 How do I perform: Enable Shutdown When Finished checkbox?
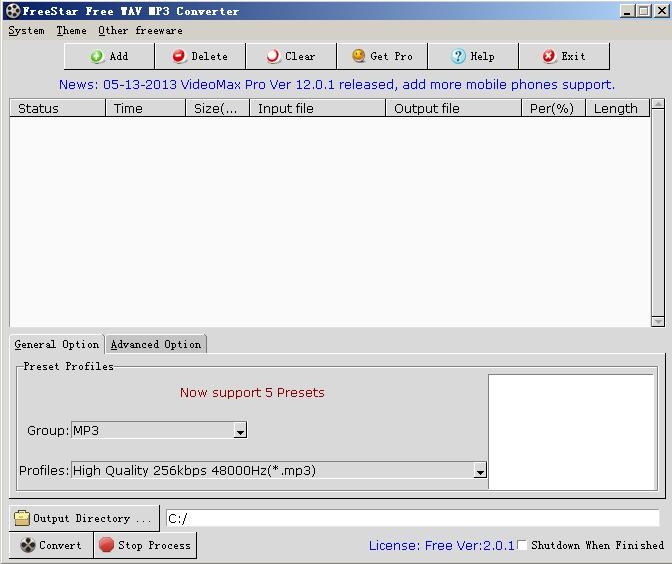point(522,545)
